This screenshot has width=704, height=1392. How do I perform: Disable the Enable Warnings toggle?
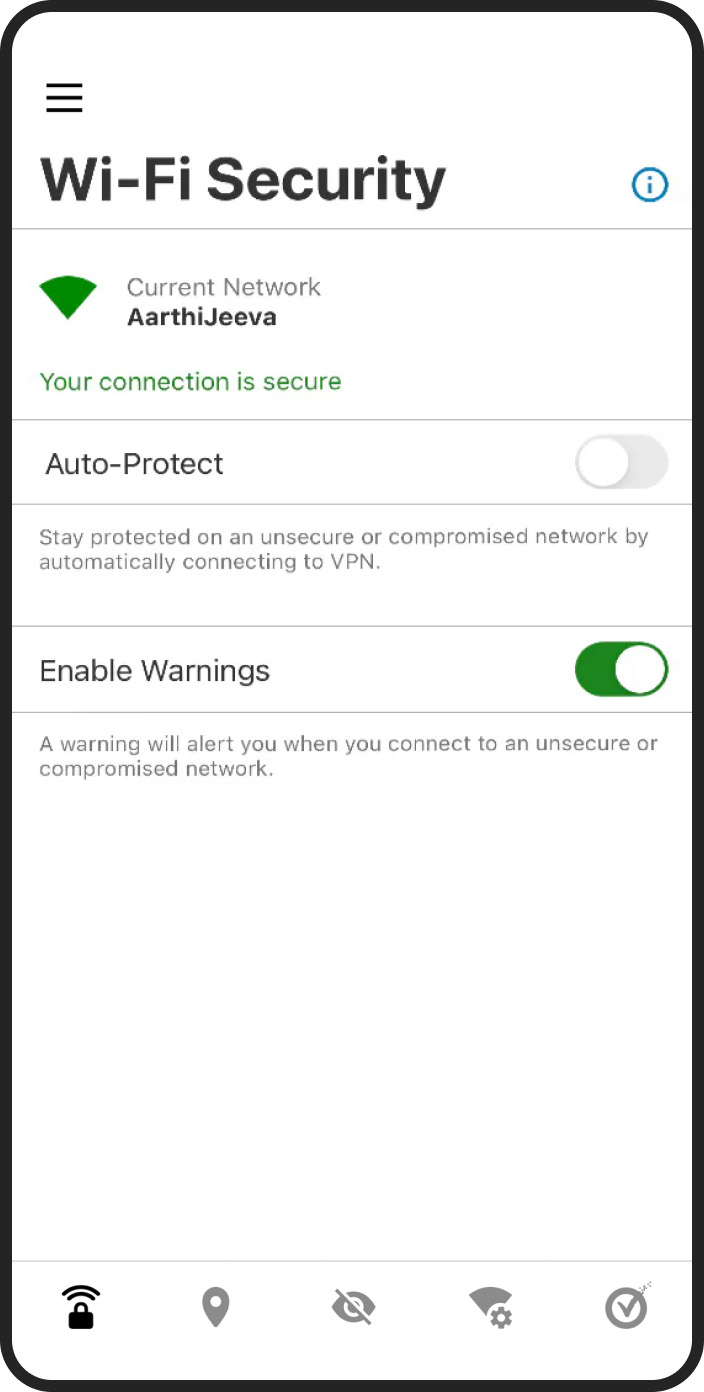click(x=621, y=669)
